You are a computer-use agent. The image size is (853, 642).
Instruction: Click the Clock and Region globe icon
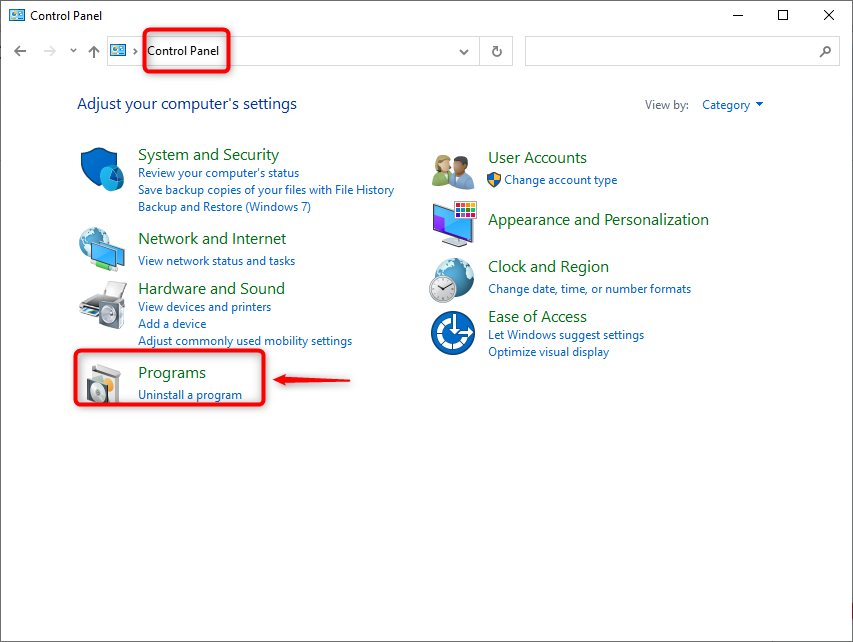pyautogui.click(x=454, y=278)
